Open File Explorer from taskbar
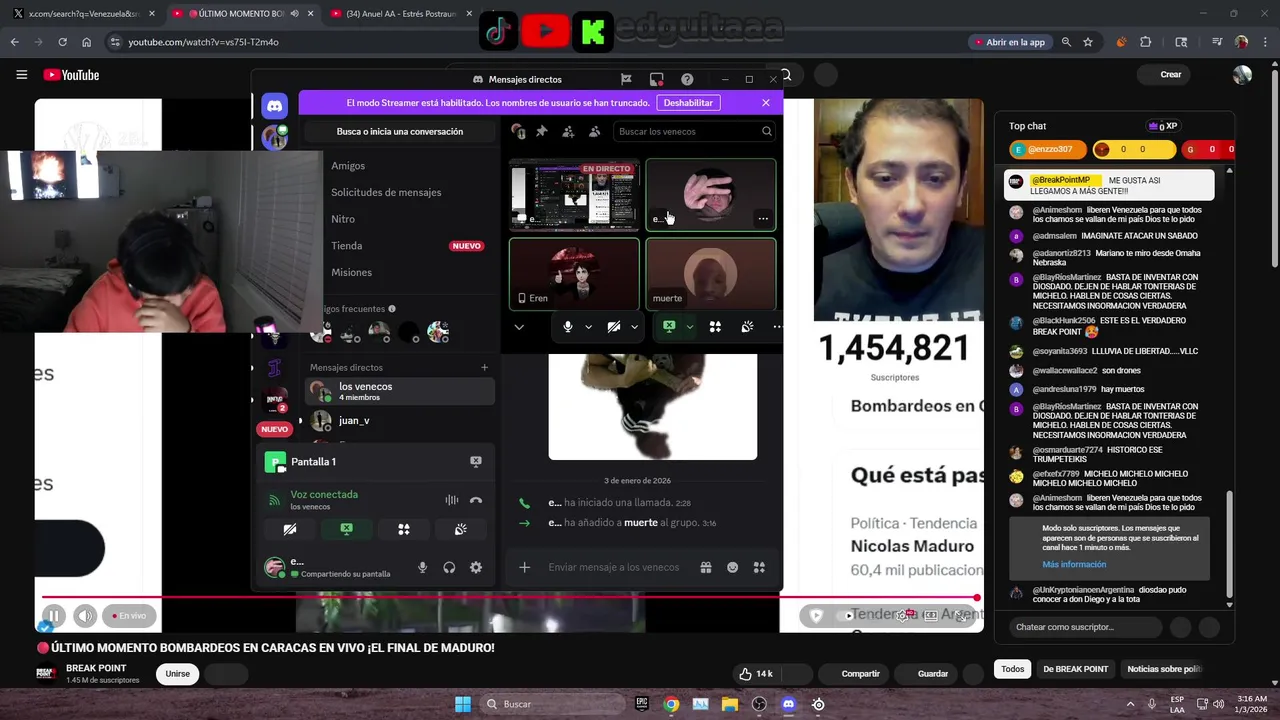 click(730, 704)
